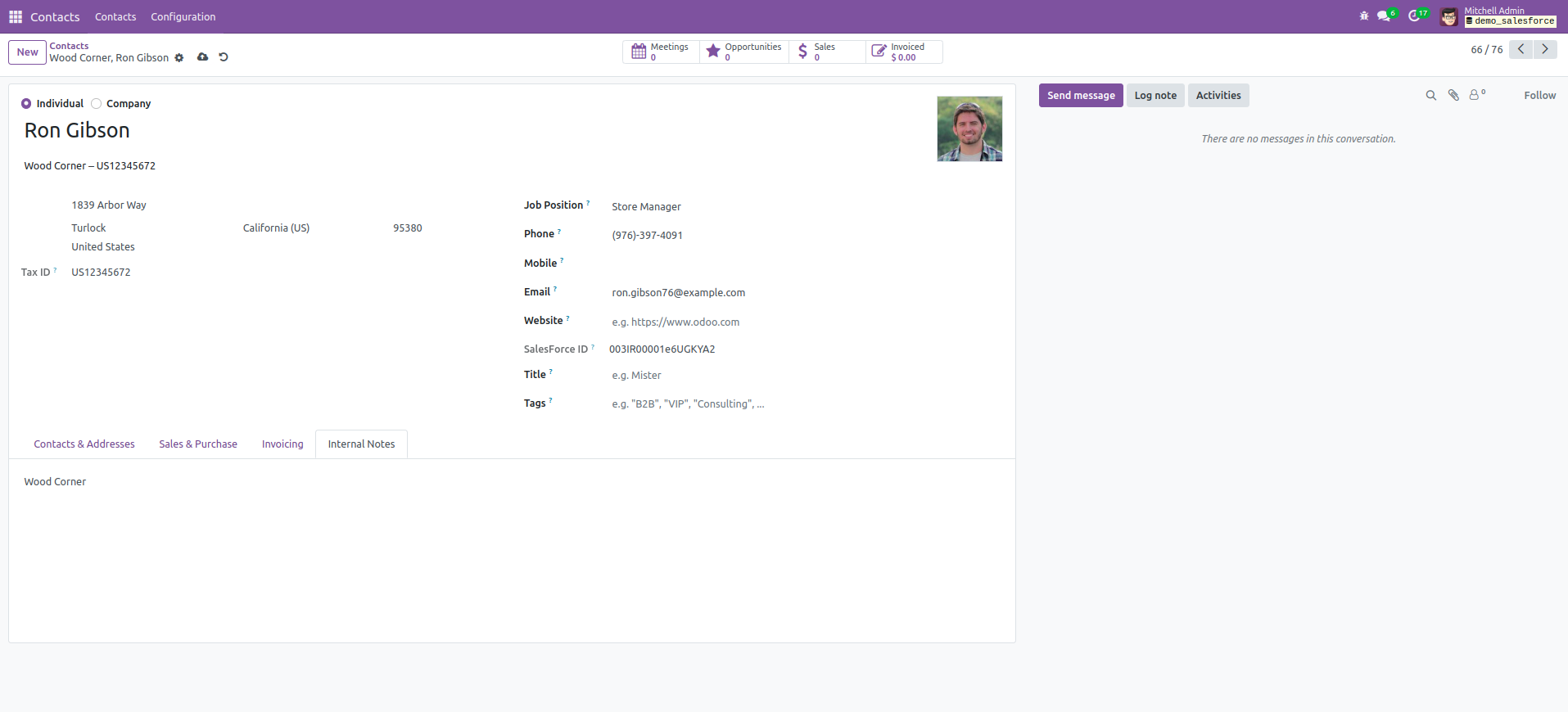Click the Website input field
The width and height of the screenshot is (1568, 712).
point(807,322)
